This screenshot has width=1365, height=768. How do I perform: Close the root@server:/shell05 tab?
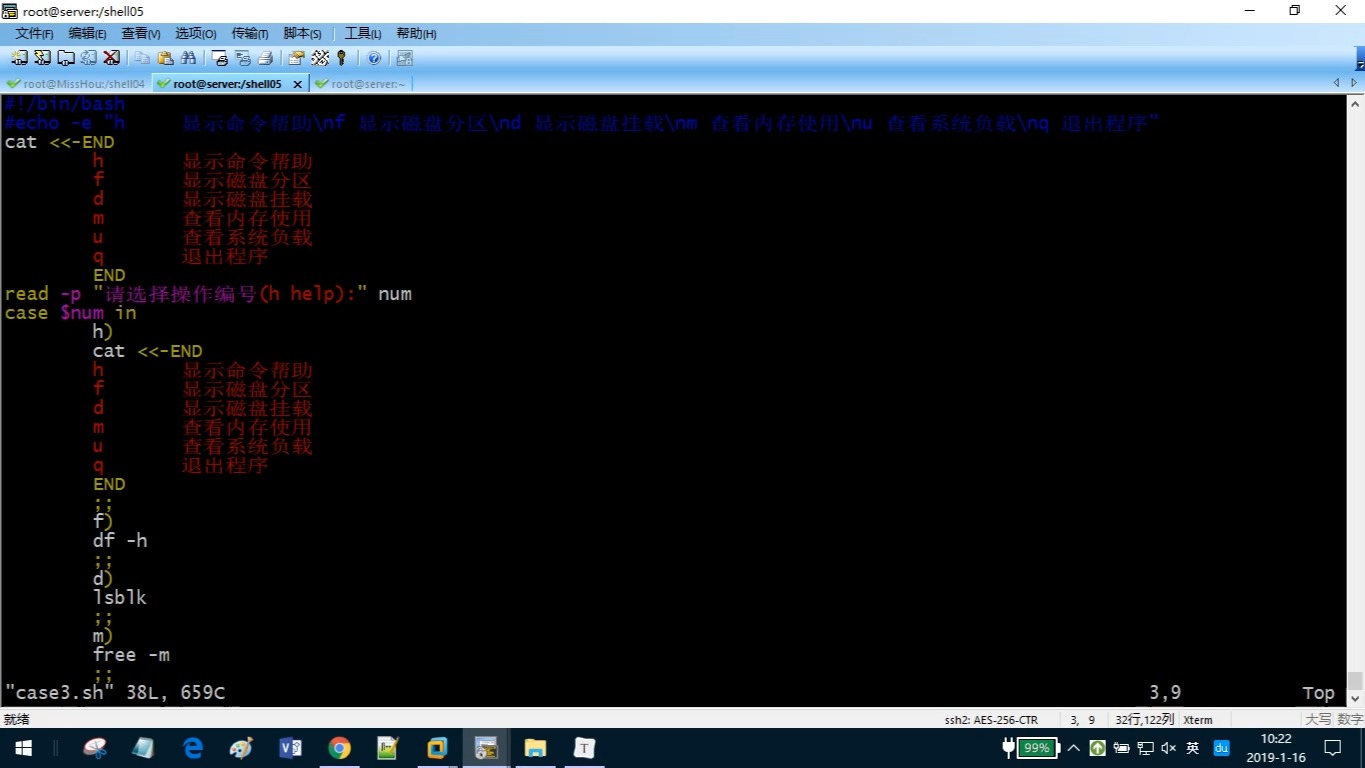pyautogui.click(x=297, y=84)
